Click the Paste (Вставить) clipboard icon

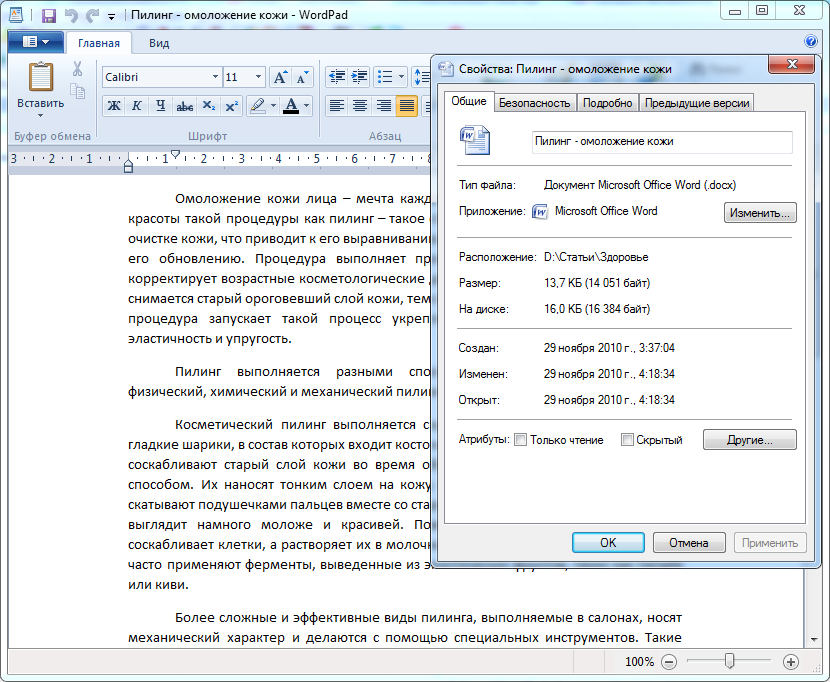pos(40,77)
